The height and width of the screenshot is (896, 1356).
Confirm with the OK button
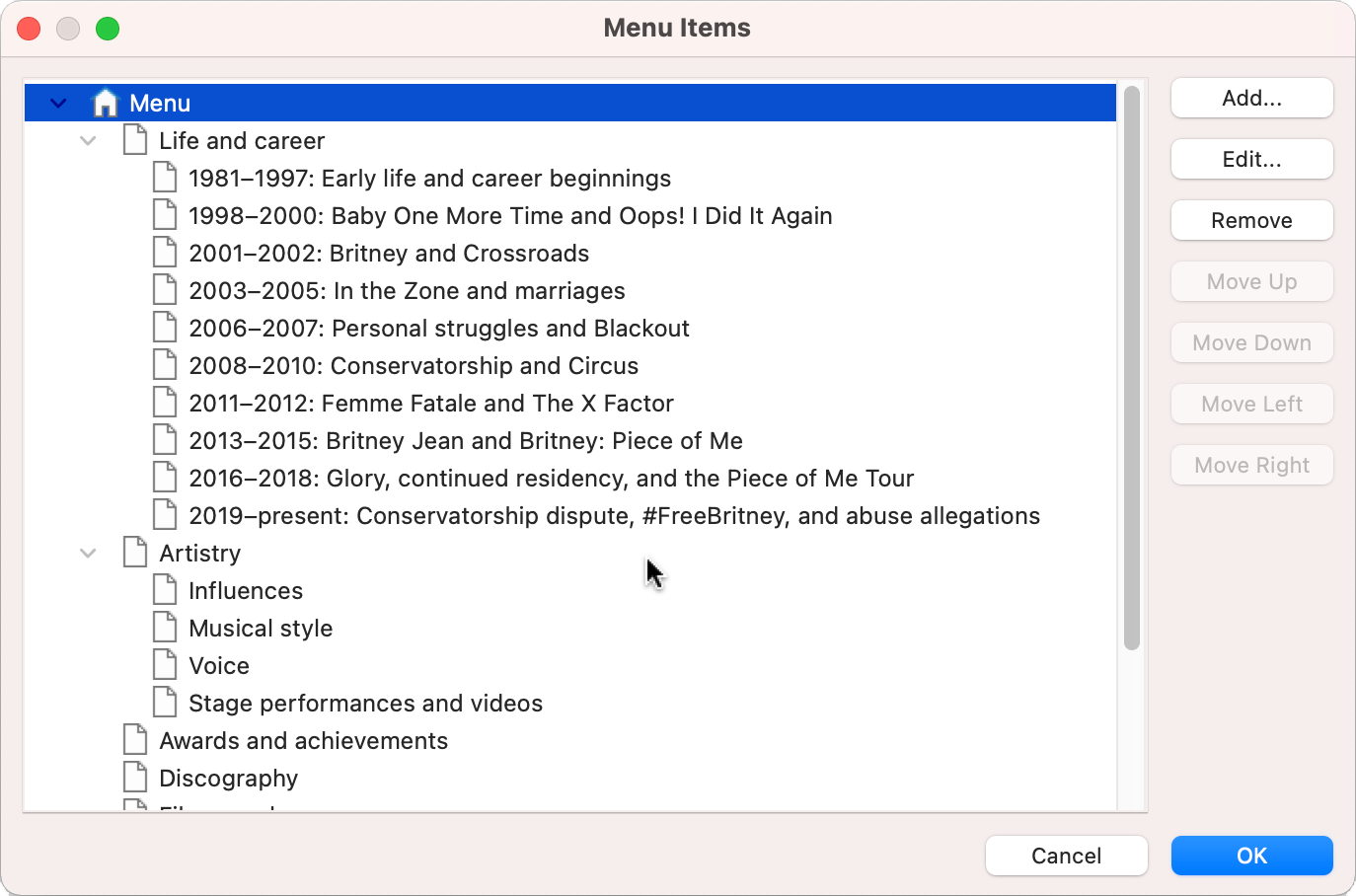coord(1251,856)
